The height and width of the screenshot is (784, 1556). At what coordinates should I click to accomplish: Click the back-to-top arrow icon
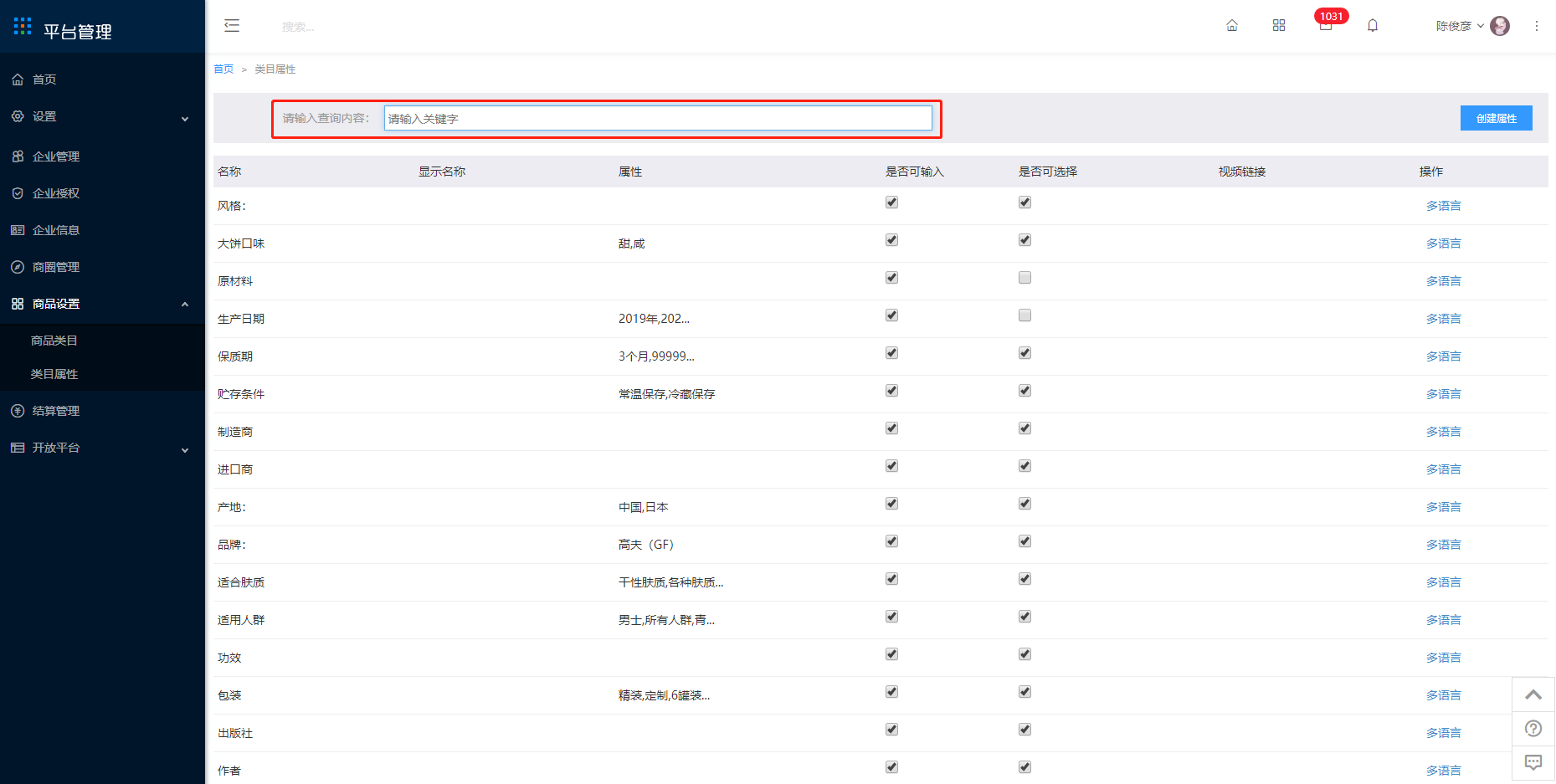coord(1533,694)
